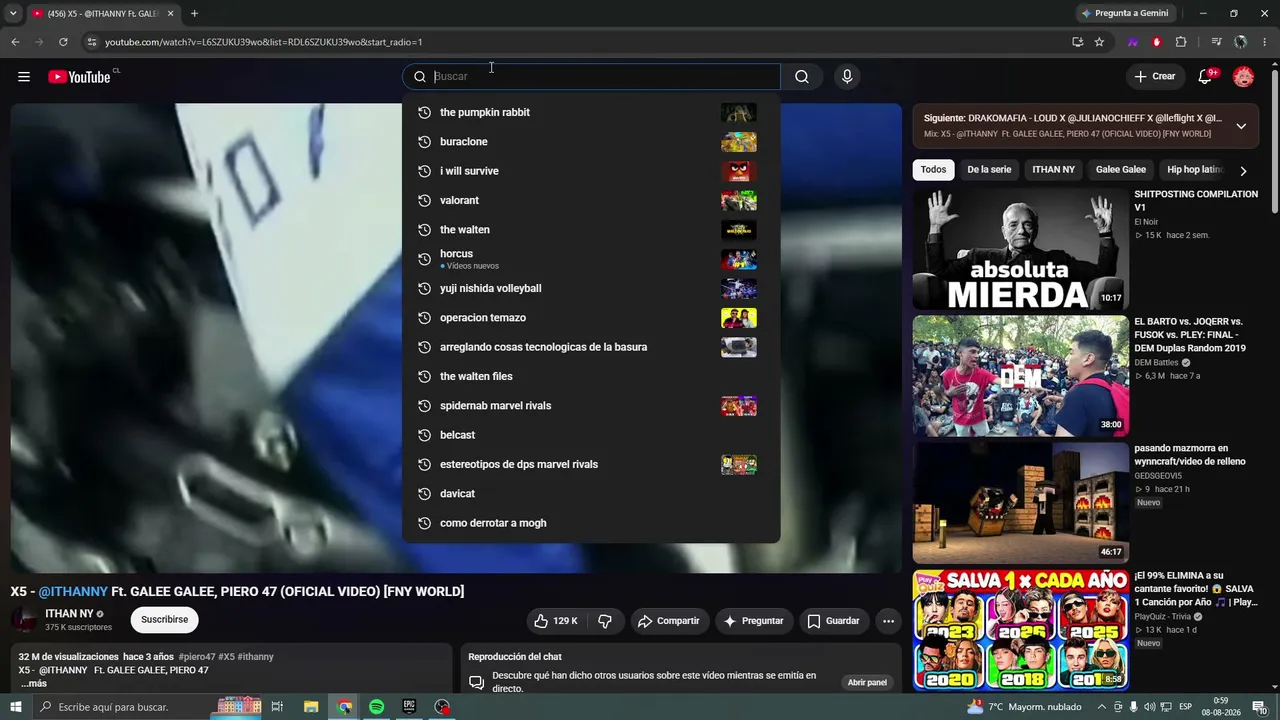The image size is (1280, 720).
Task: Open the 'EL BARTO vs. JOQERR' video thumbnail
Action: [1021, 376]
